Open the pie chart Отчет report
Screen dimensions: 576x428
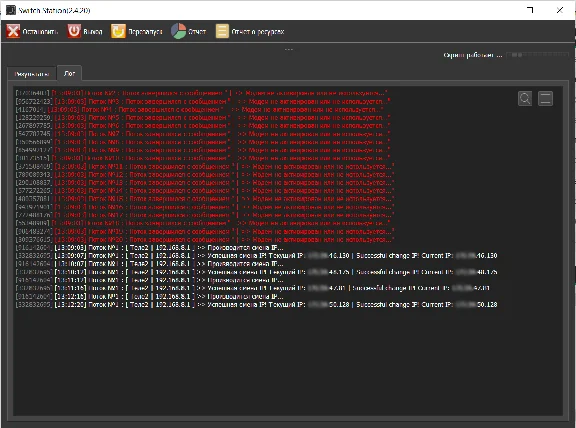[x=179, y=31]
